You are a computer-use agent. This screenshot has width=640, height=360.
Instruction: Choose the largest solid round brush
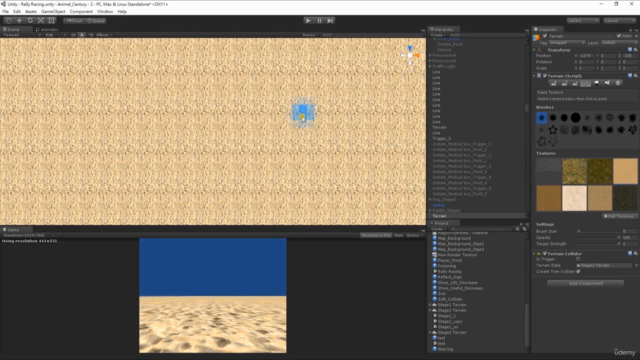(576, 118)
